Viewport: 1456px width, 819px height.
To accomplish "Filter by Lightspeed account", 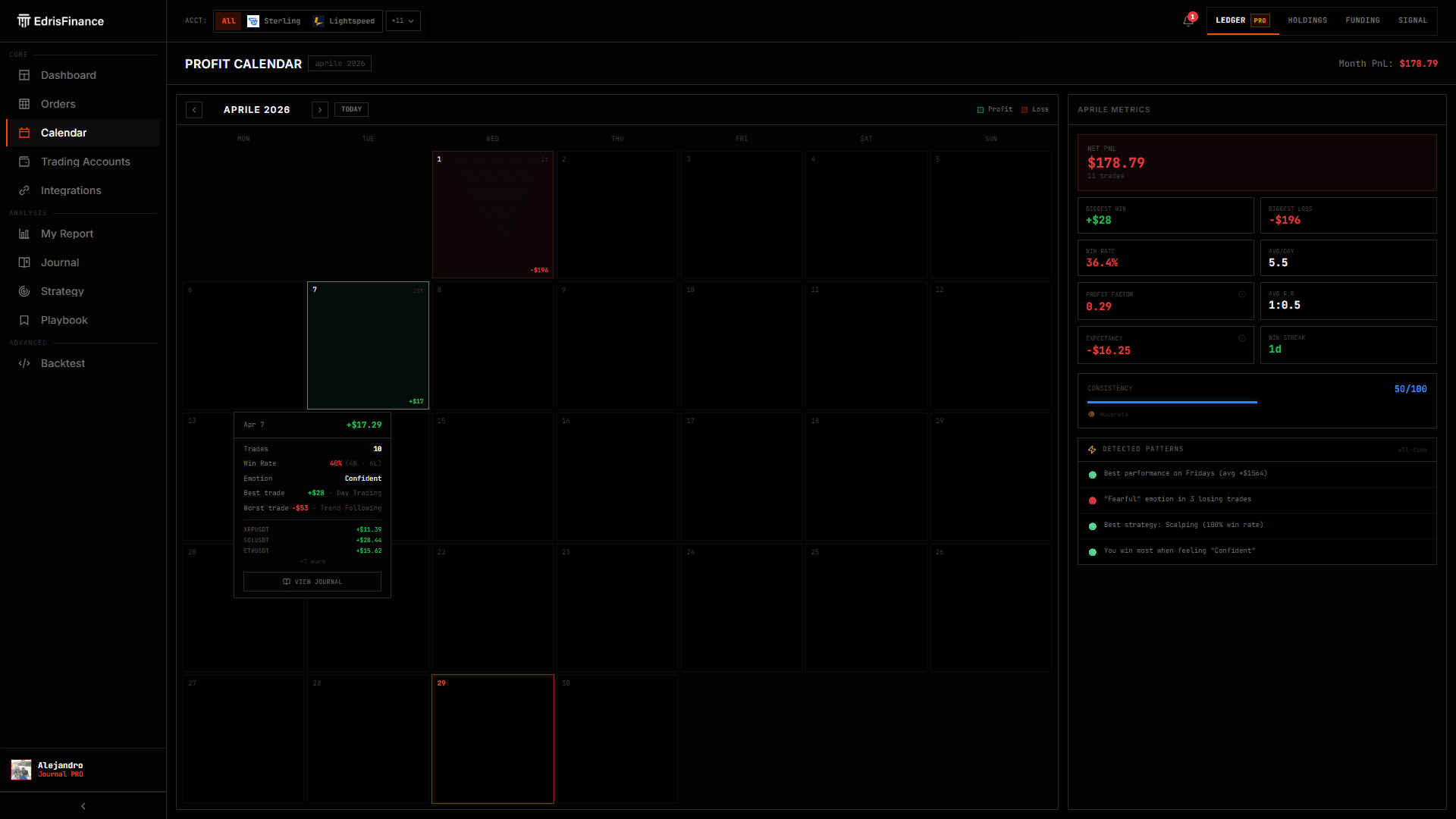I will click(344, 20).
